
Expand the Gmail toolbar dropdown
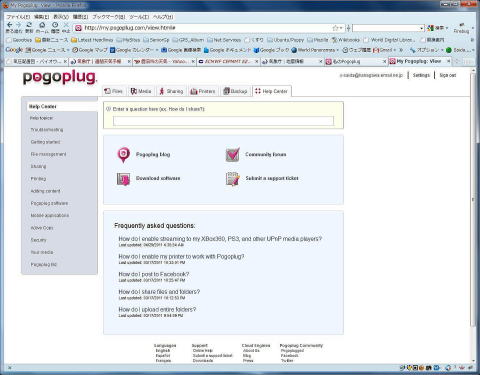pyautogui.click(x=395, y=50)
